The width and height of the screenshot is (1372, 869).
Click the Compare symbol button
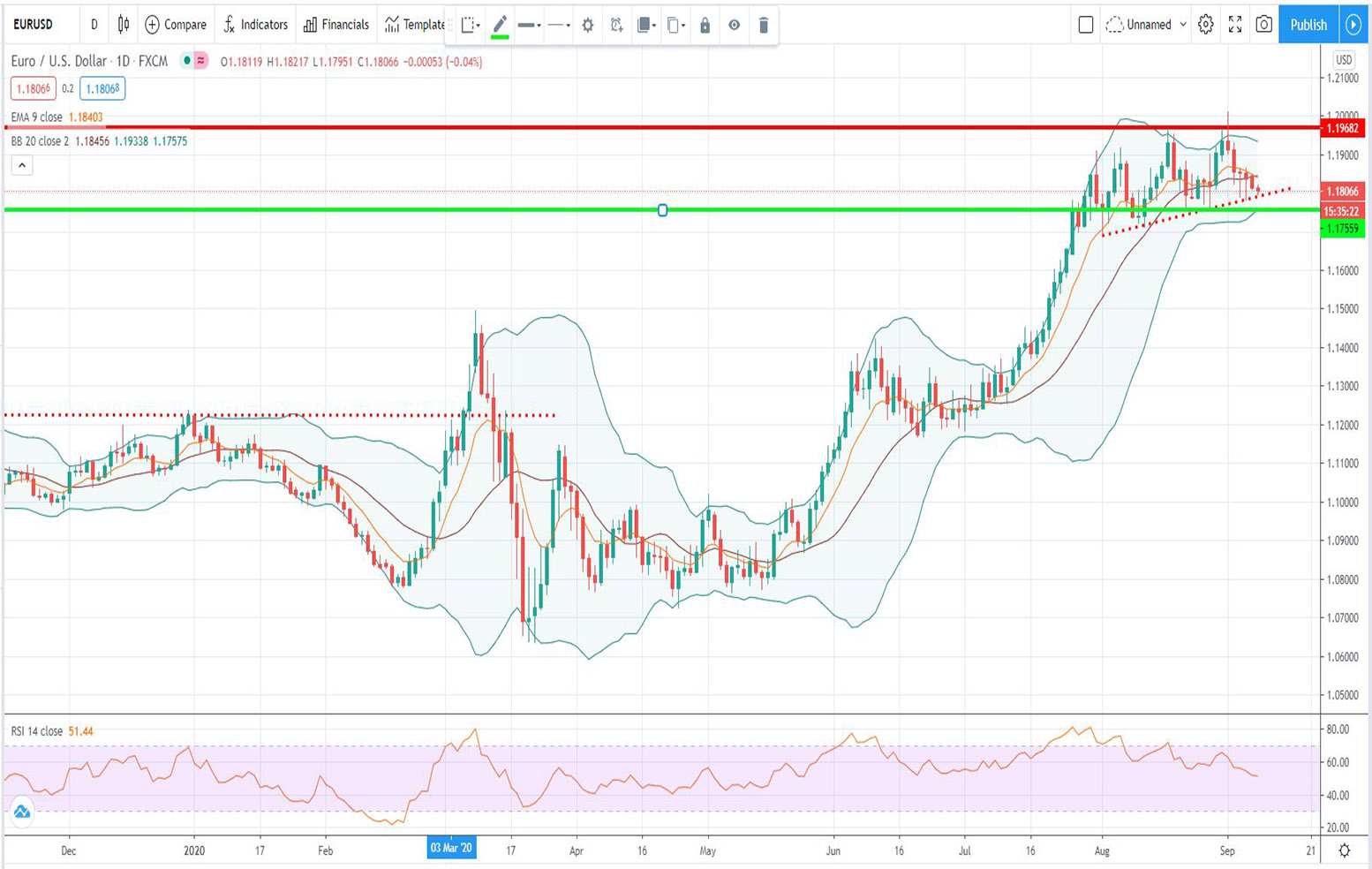point(175,25)
